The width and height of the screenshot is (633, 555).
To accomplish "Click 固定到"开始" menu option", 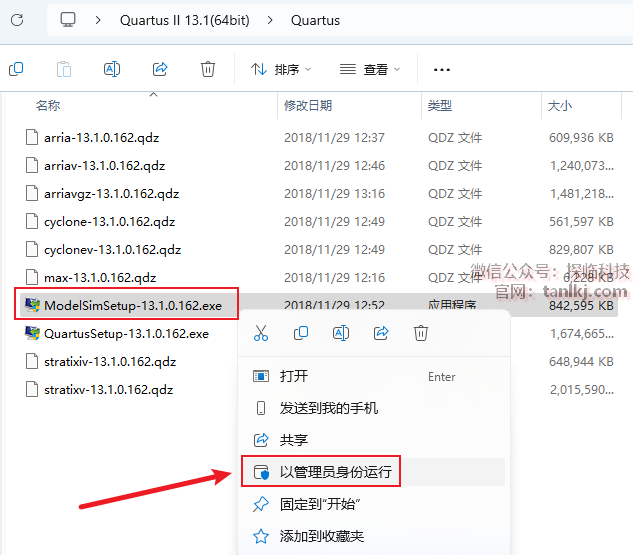I will point(320,504).
